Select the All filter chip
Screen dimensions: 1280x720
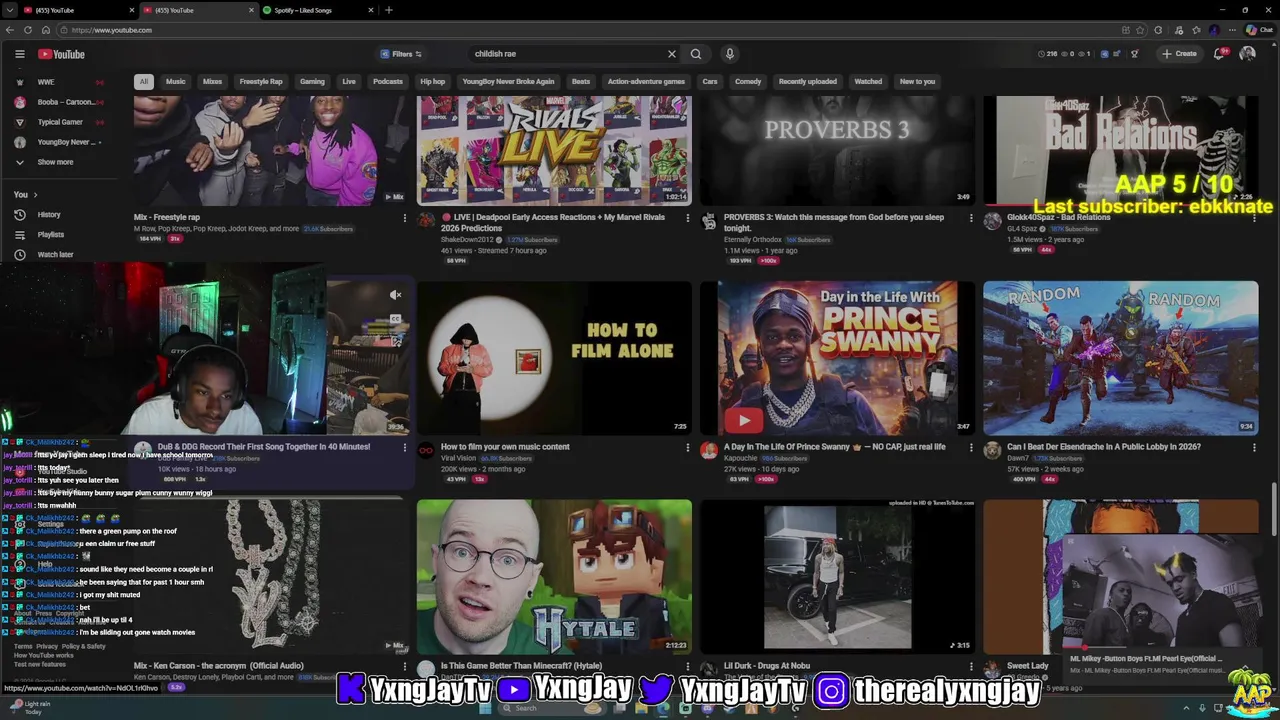144,82
